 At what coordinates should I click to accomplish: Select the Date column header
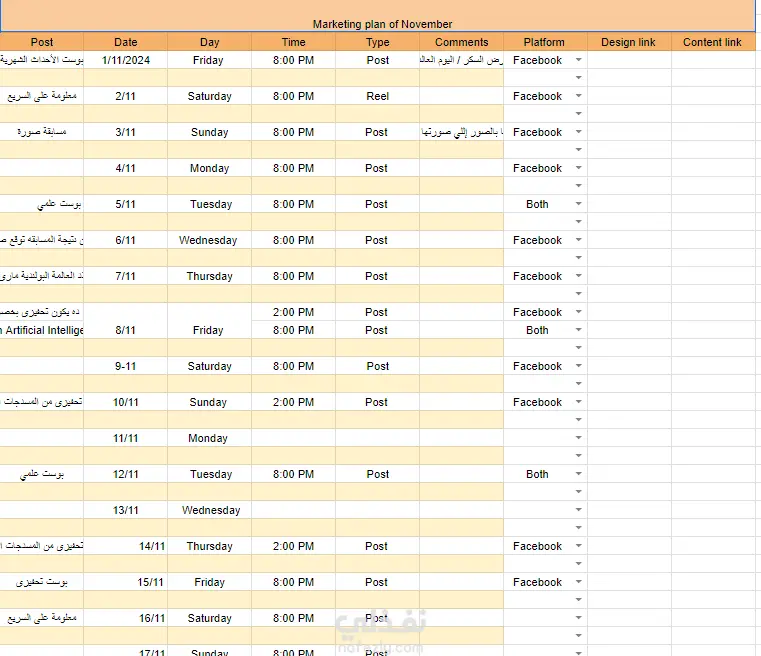coord(126,42)
